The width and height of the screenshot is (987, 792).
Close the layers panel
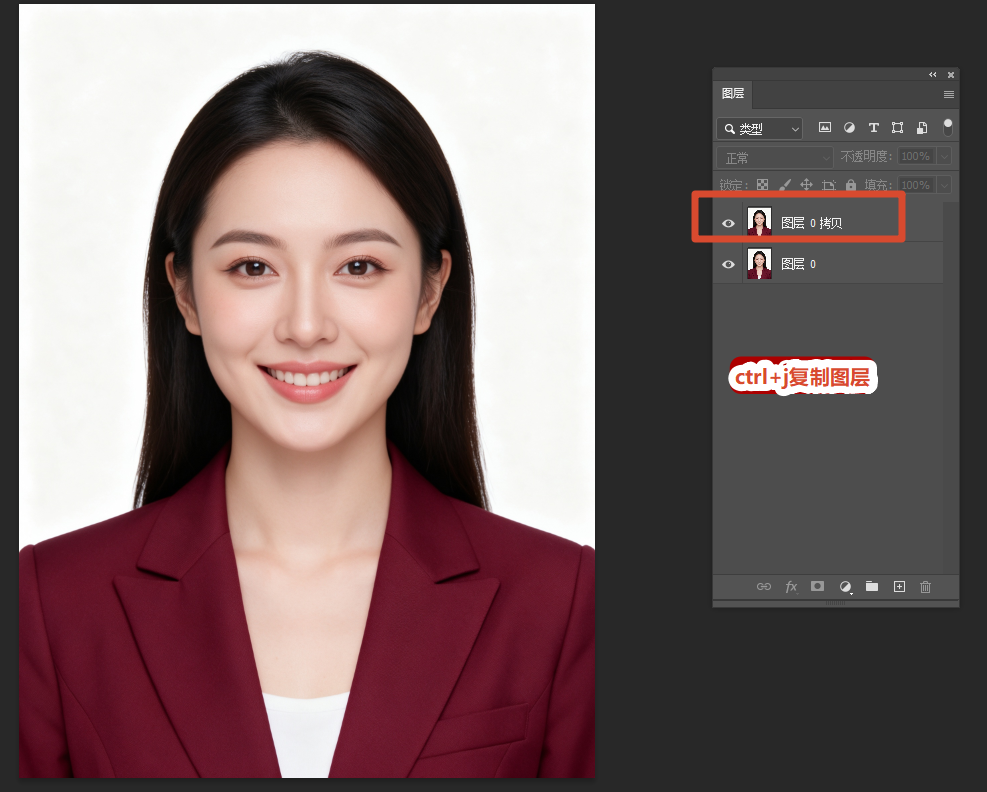click(951, 75)
